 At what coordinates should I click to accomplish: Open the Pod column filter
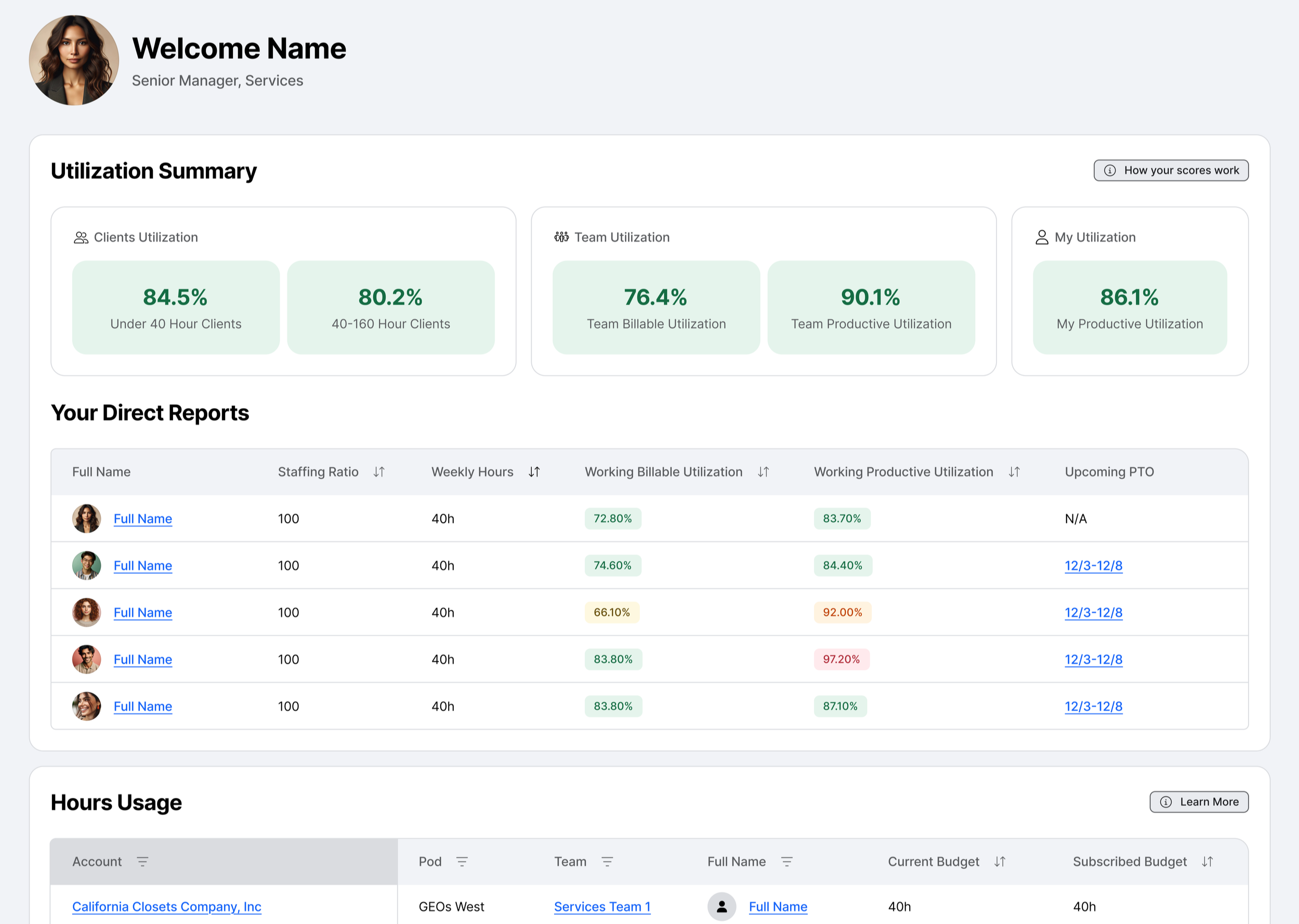pos(462,862)
